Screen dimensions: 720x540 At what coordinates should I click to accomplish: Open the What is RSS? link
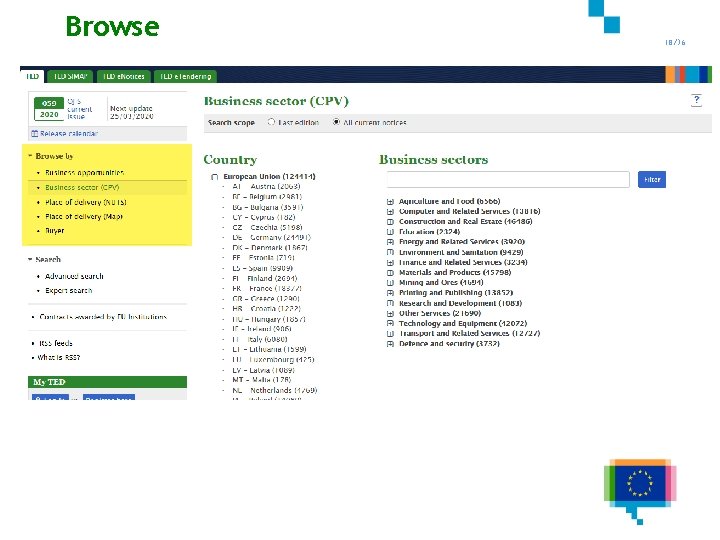59,358
